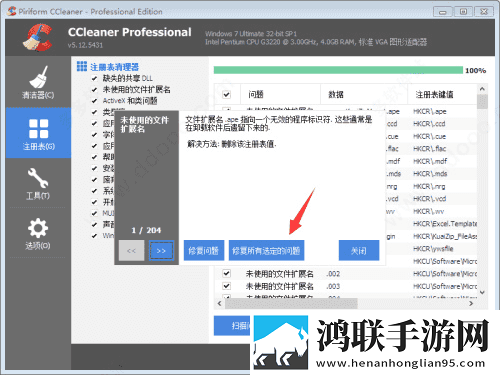Screen dimensions: 500x375
Task: Click the 100% green progress bar
Action: [338, 70]
